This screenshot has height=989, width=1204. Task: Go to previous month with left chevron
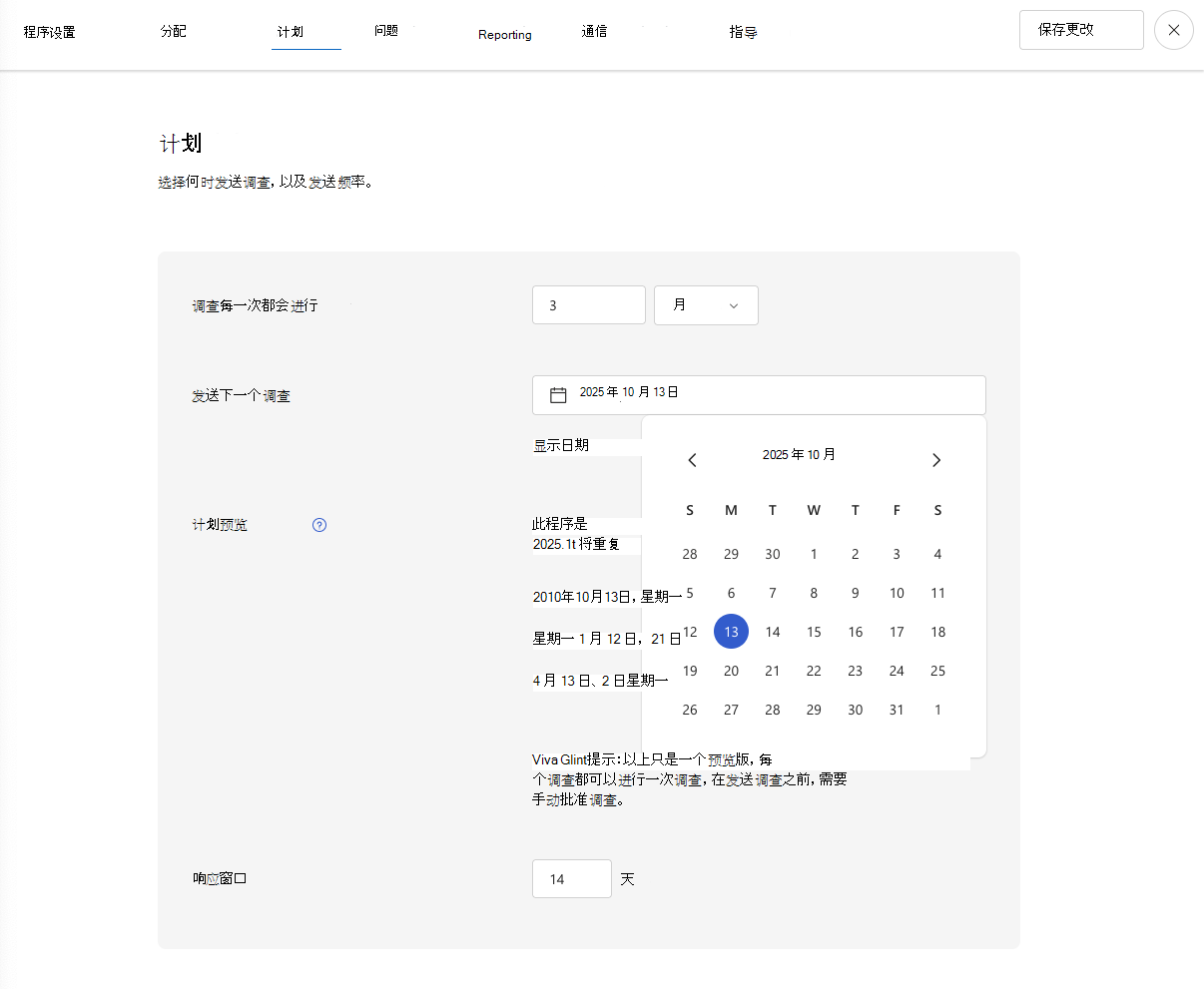click(x=692, y=460)
